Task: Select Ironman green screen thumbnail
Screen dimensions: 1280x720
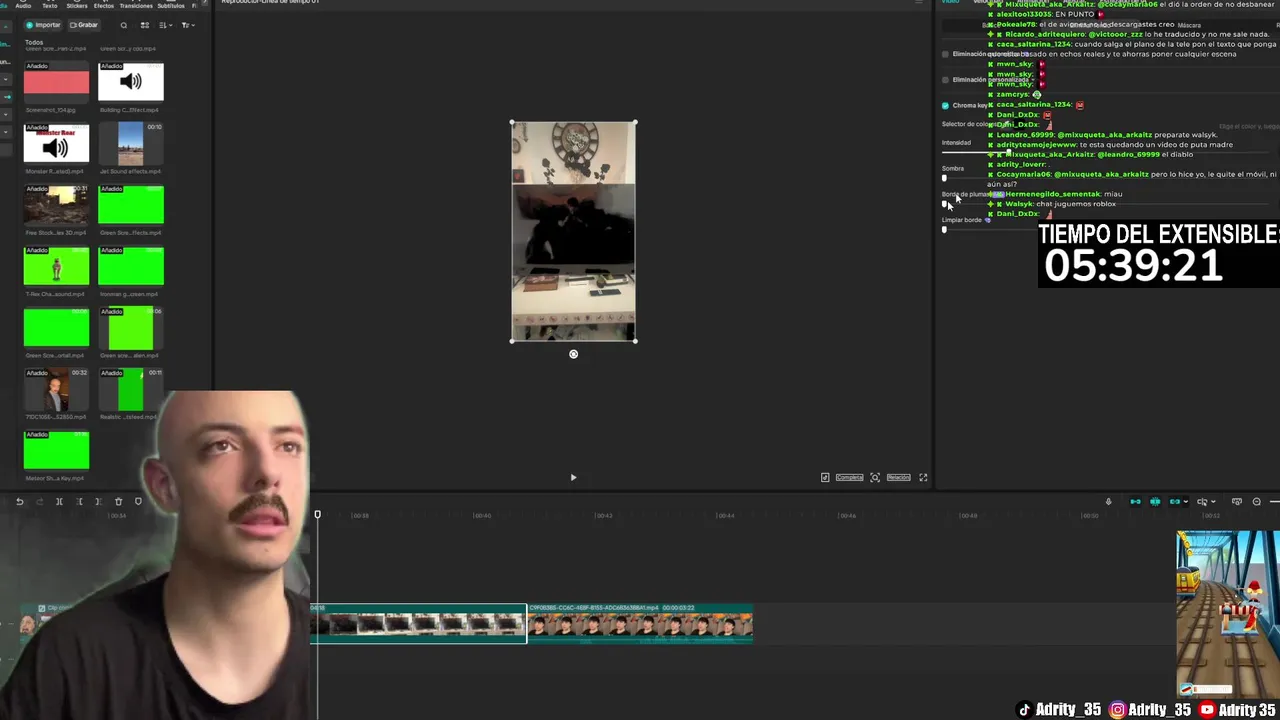Action: 131,267
